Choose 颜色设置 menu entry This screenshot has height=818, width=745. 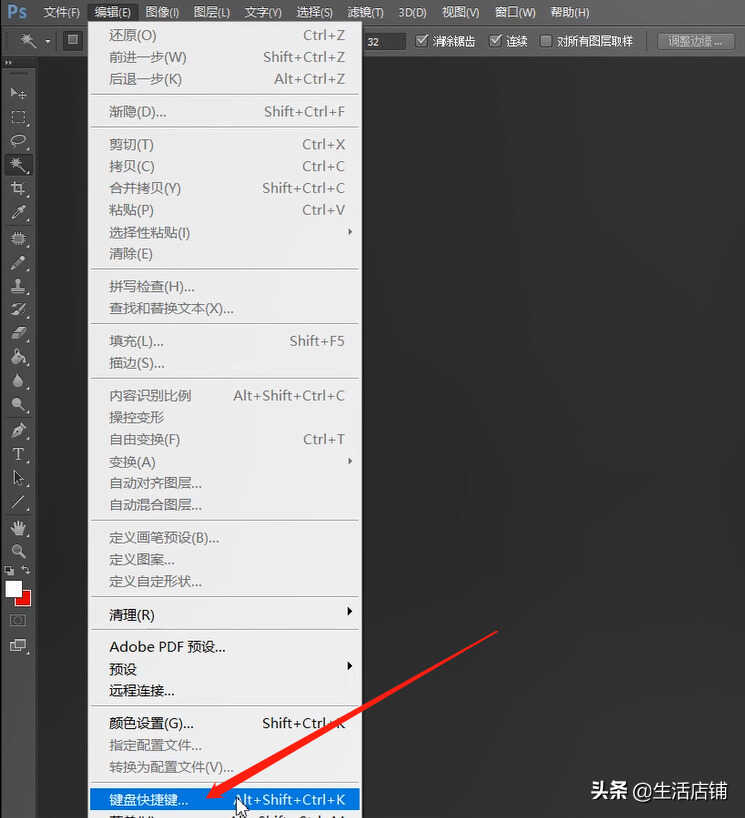[224, 723]
